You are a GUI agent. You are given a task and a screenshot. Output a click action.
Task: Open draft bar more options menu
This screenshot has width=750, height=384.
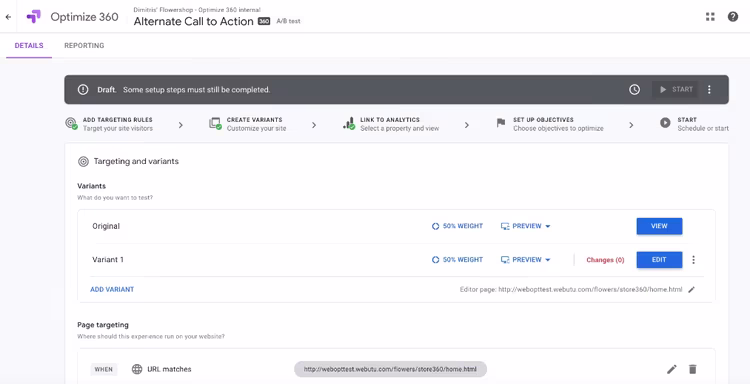[x=709, y=89]
